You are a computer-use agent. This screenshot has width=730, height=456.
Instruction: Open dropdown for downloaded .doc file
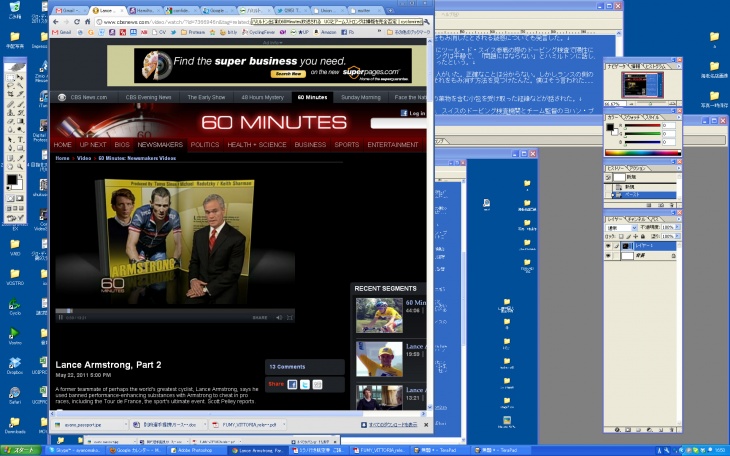click(205, 425)
